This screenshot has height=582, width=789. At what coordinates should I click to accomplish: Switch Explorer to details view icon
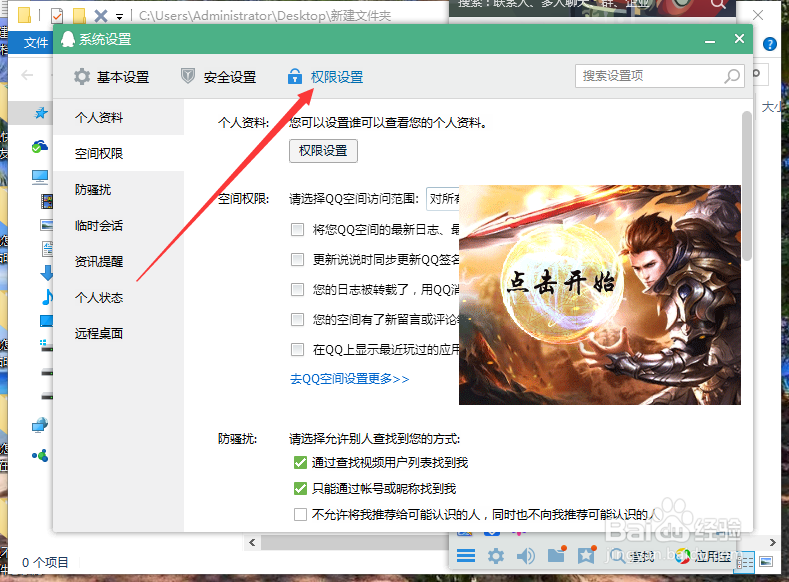point(745,562)
